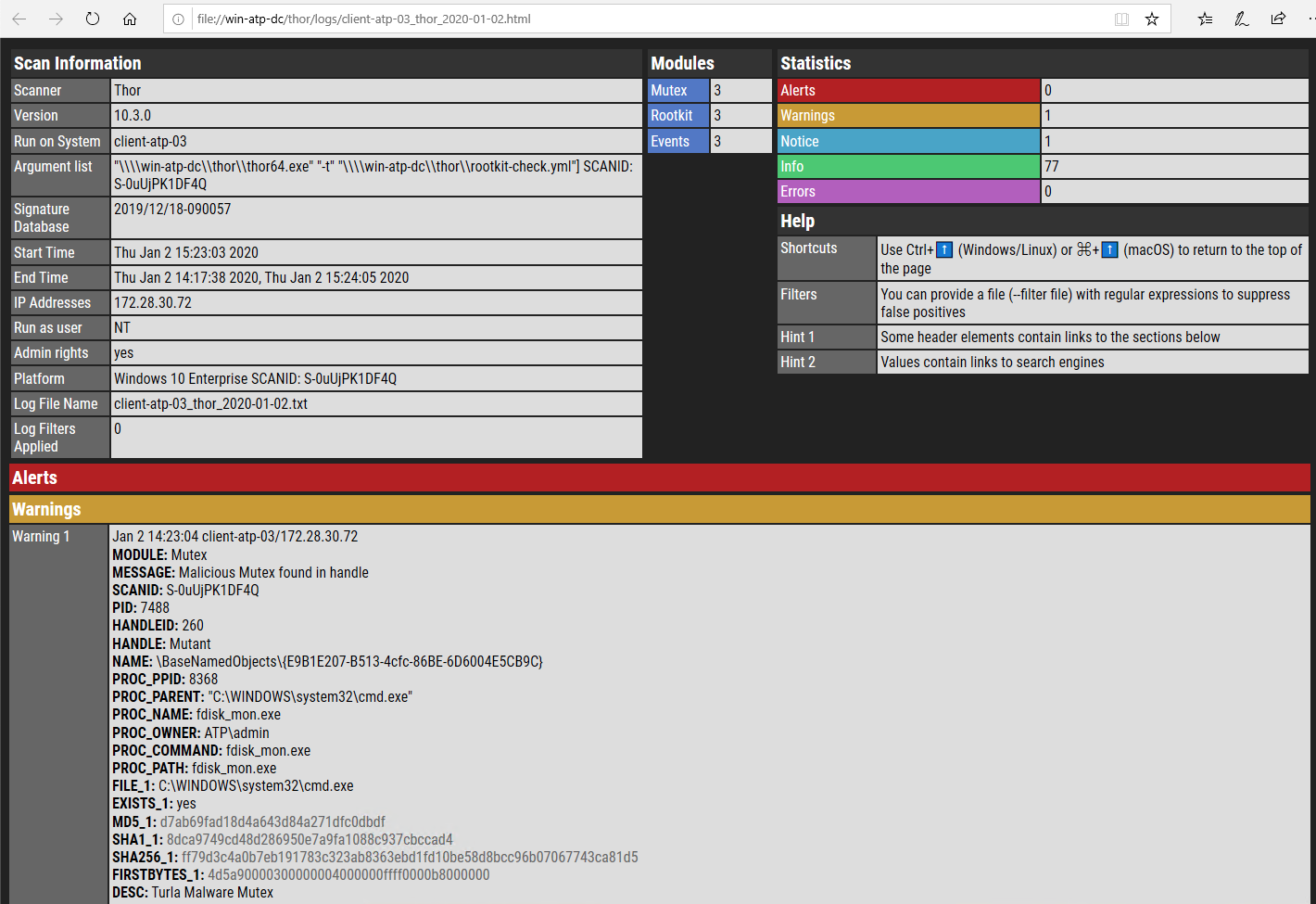This screenshot has height=904, width=1316.
Task: Open the SHA256_1 hash link
Action: point(410,858)
